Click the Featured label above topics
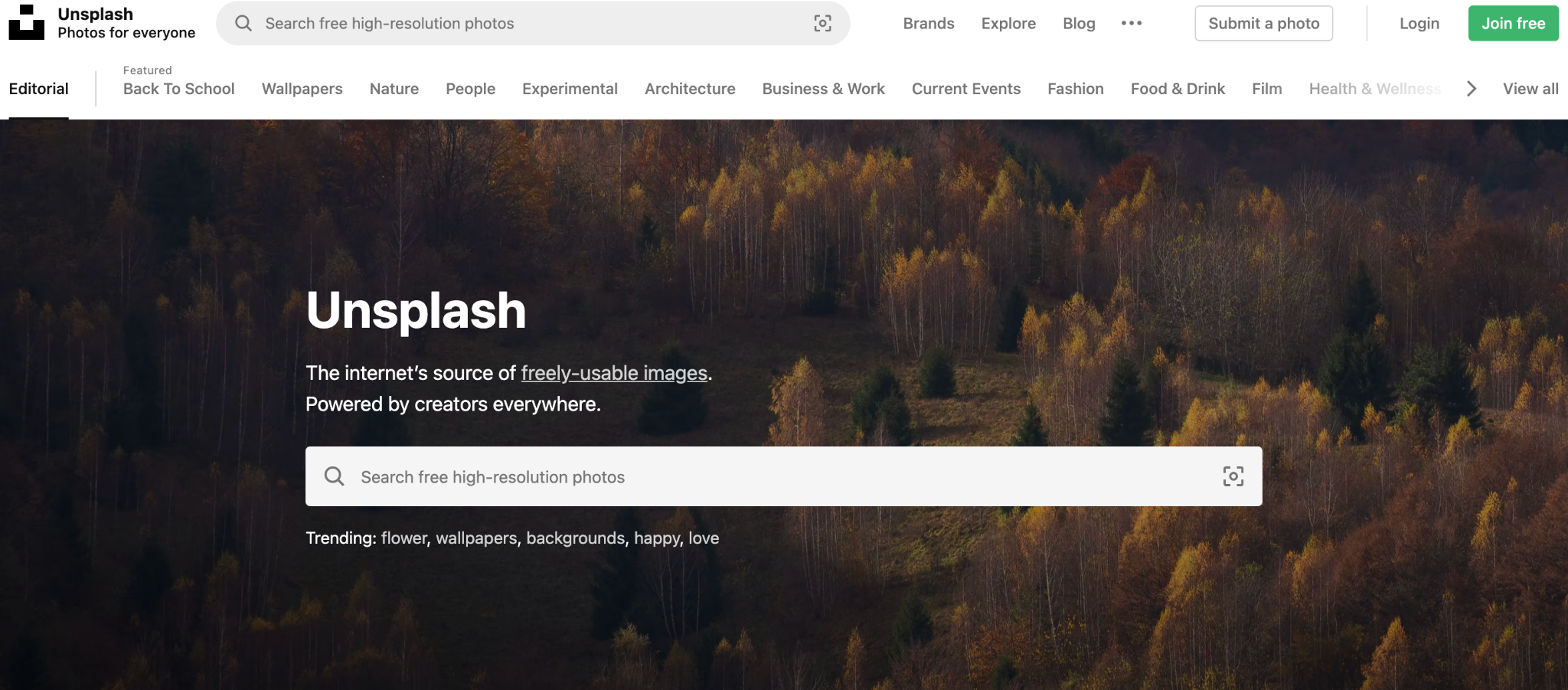The width and height of the screenshot is (1568, 690). 148,70
